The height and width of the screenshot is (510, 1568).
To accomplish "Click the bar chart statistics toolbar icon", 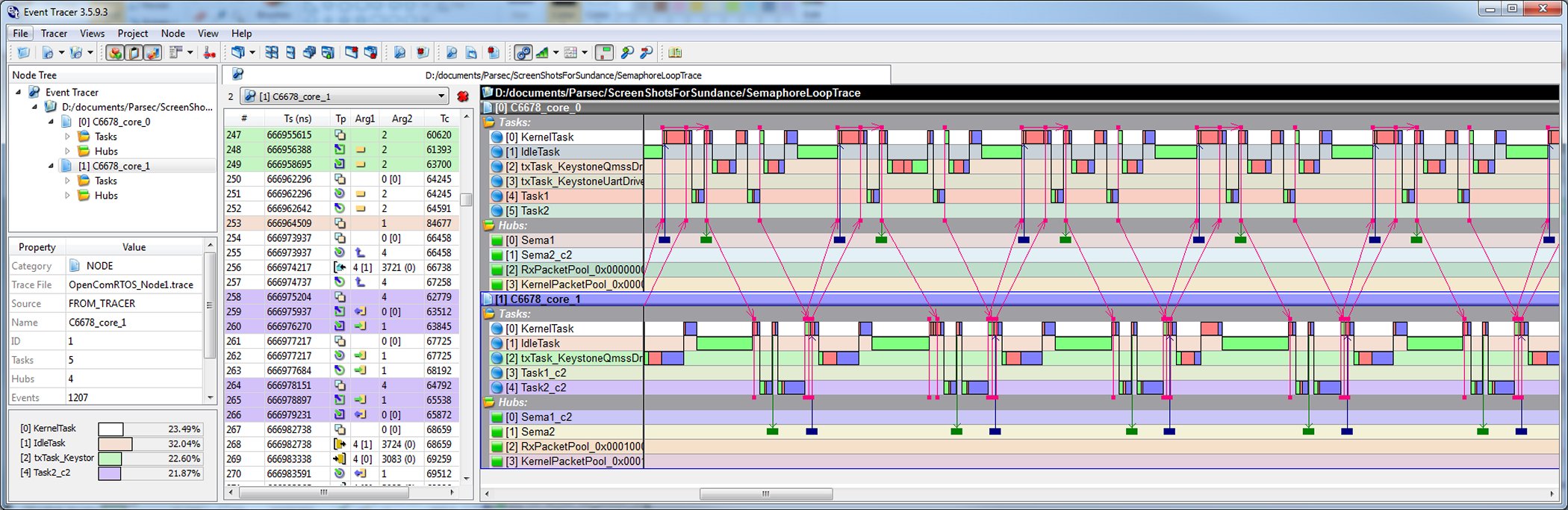I will [542, 52].
